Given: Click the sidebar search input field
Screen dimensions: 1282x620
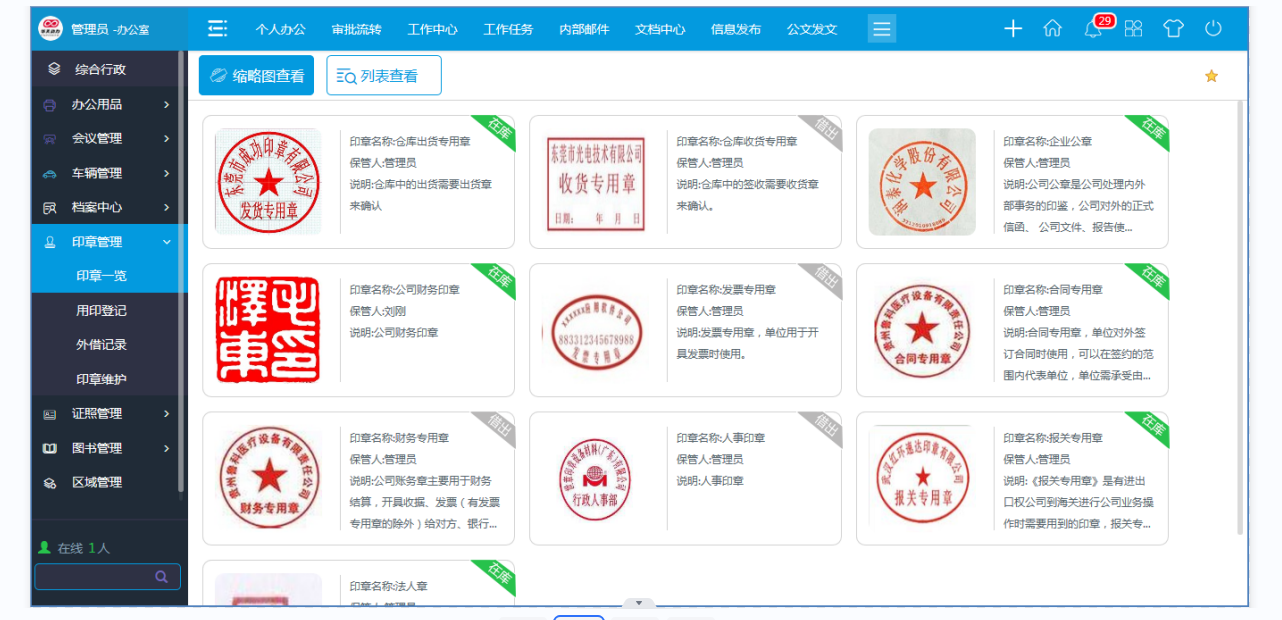Looking at the screenshot, I should pos(93,577).
